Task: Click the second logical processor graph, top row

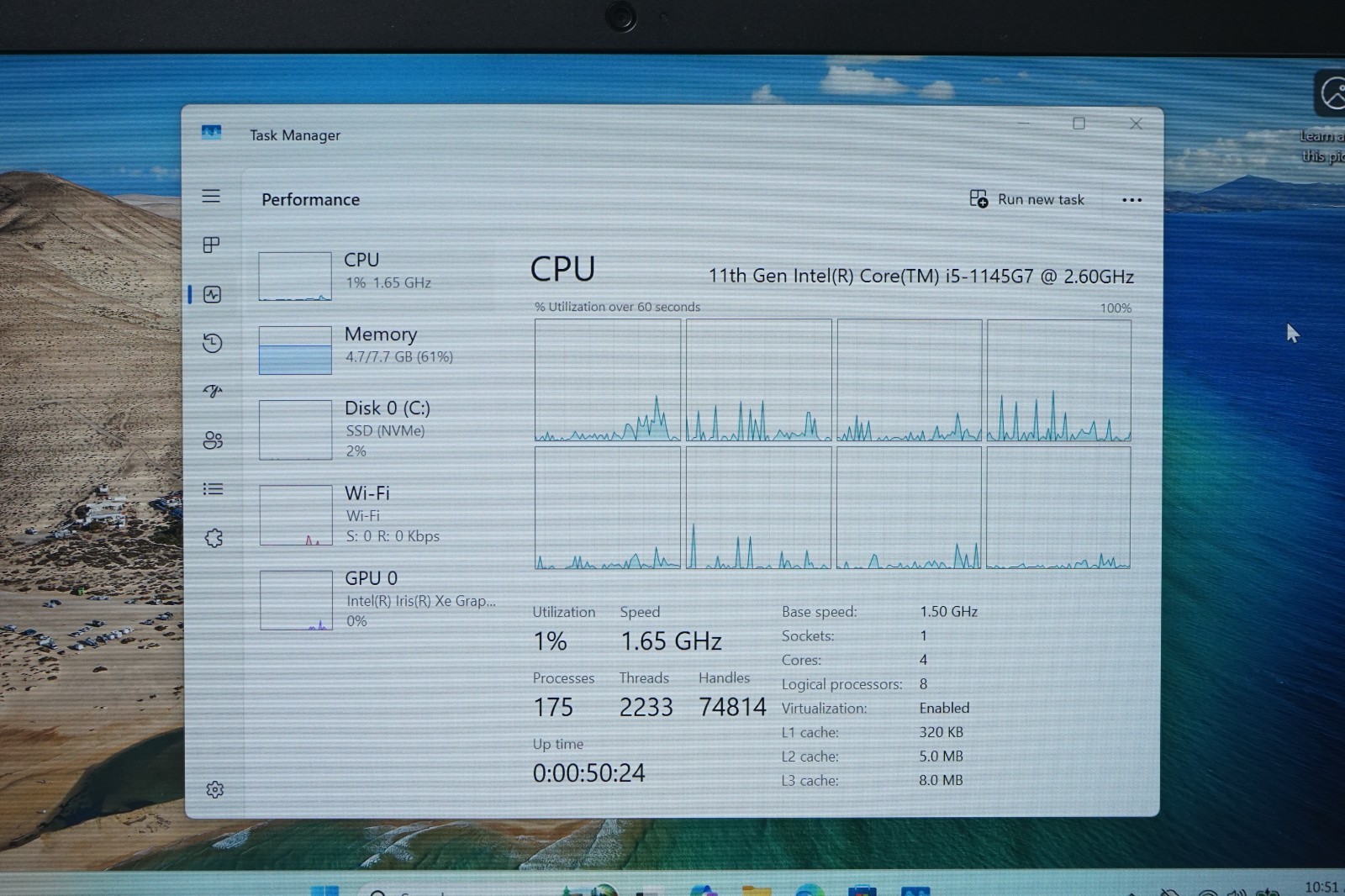Action: point(758,380)
